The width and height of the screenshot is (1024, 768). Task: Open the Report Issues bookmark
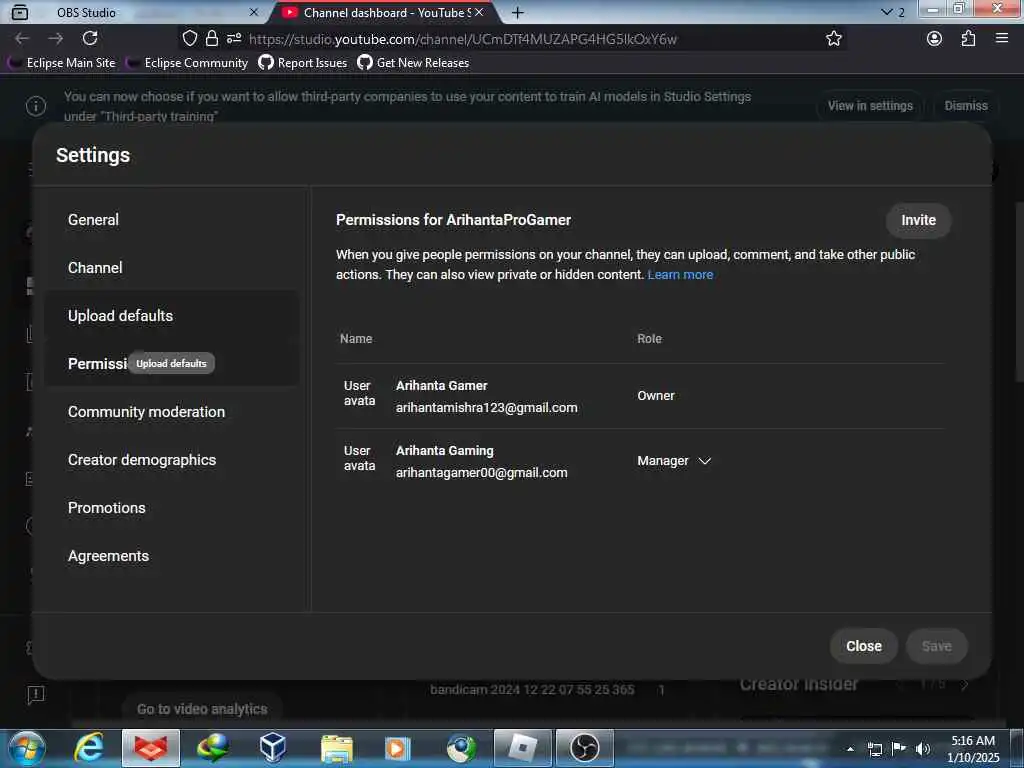(302, 63)
